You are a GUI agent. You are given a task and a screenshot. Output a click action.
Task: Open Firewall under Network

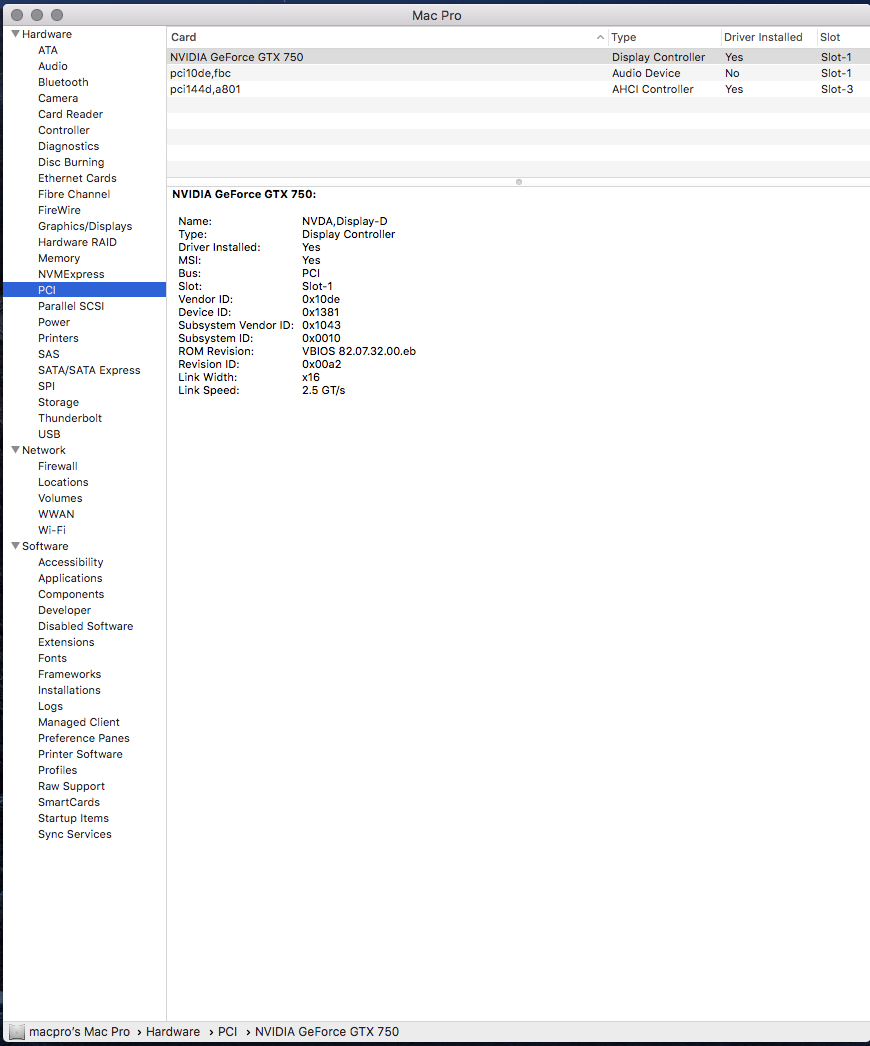tap(58, 466)
